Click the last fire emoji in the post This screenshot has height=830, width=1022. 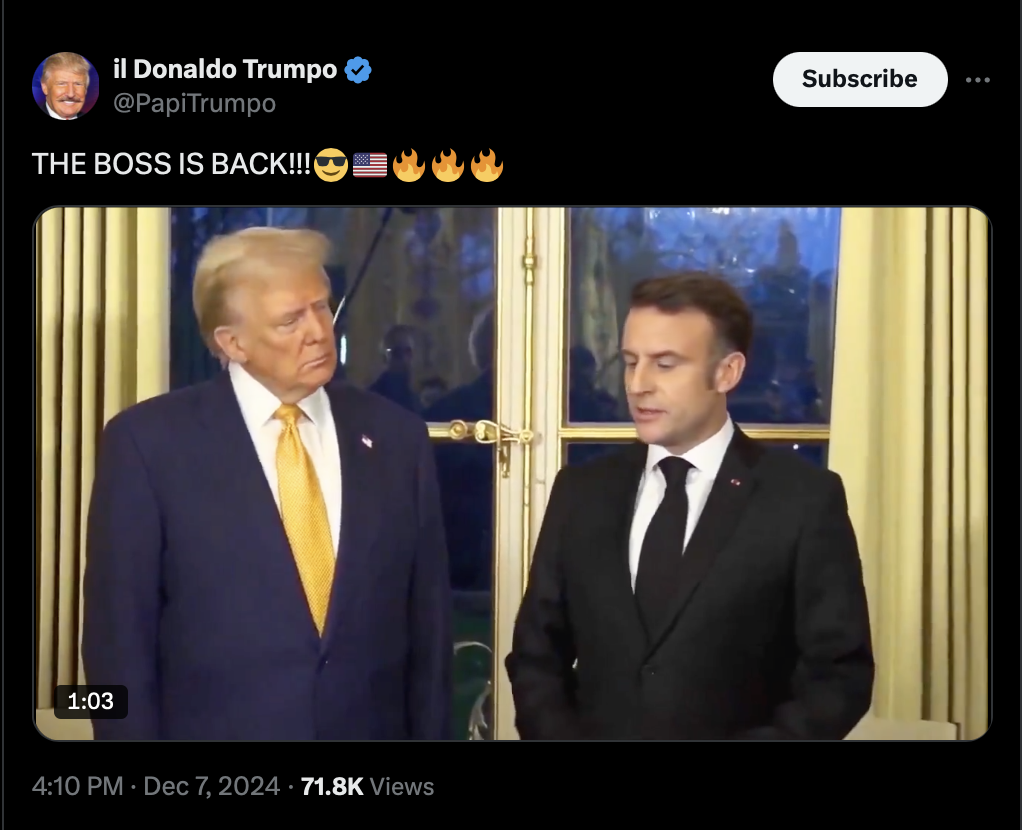pyautogui.click(x=487, y=164)
